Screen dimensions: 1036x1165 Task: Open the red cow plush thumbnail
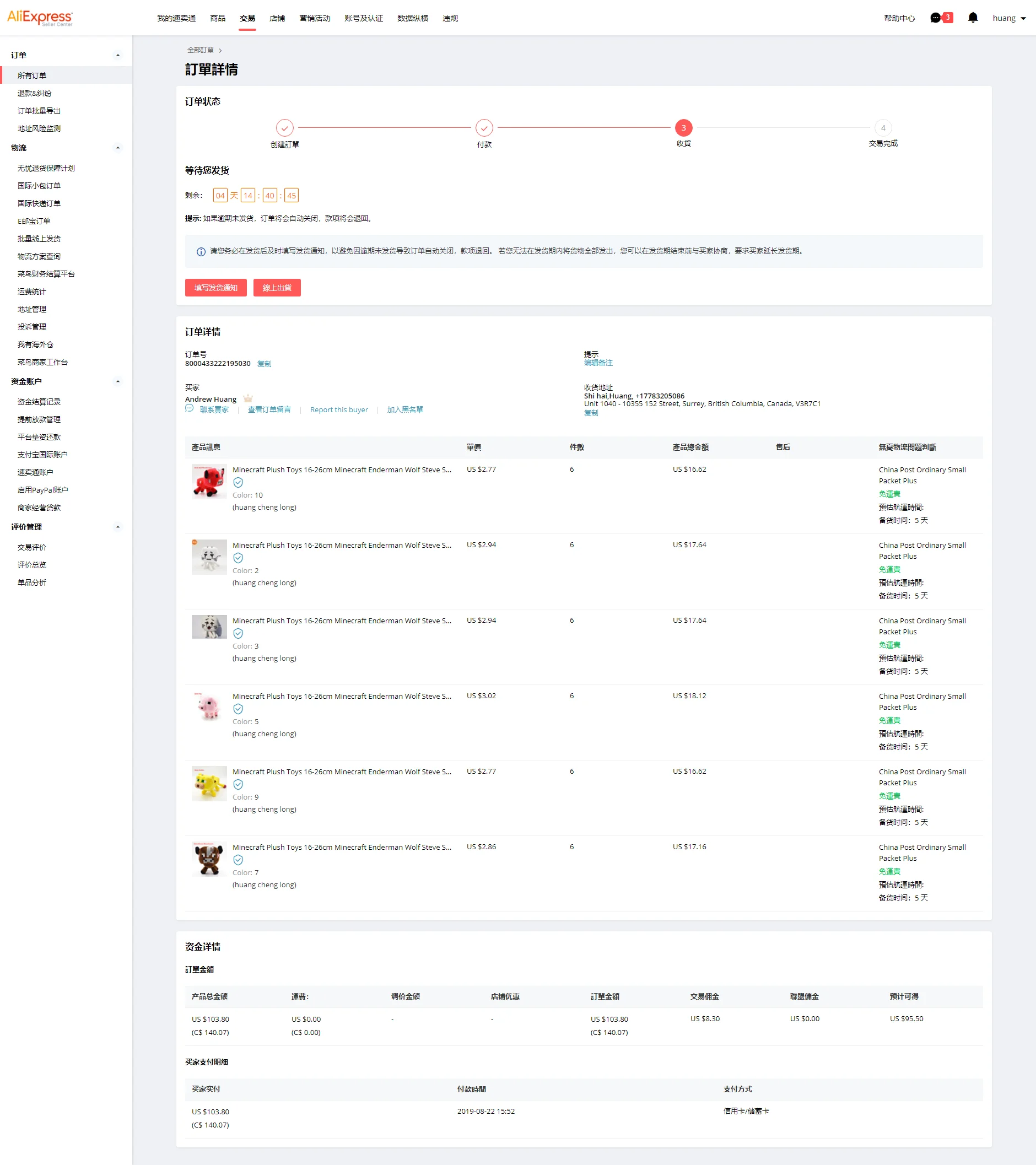pos(209,482)
